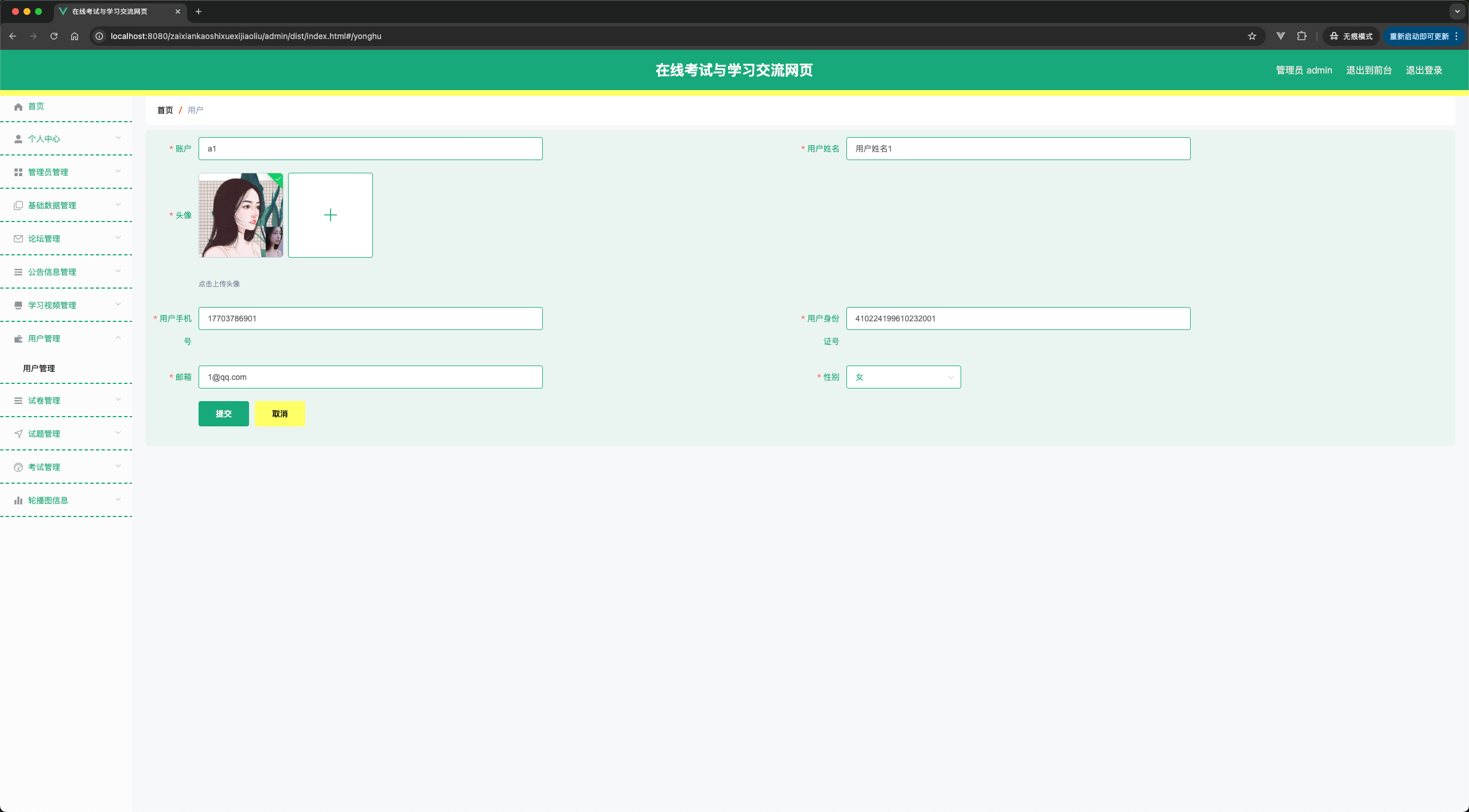Expand 轮播图信息 menu chevron
This screenshot has height=812, width=1469.
coord(118,499)
